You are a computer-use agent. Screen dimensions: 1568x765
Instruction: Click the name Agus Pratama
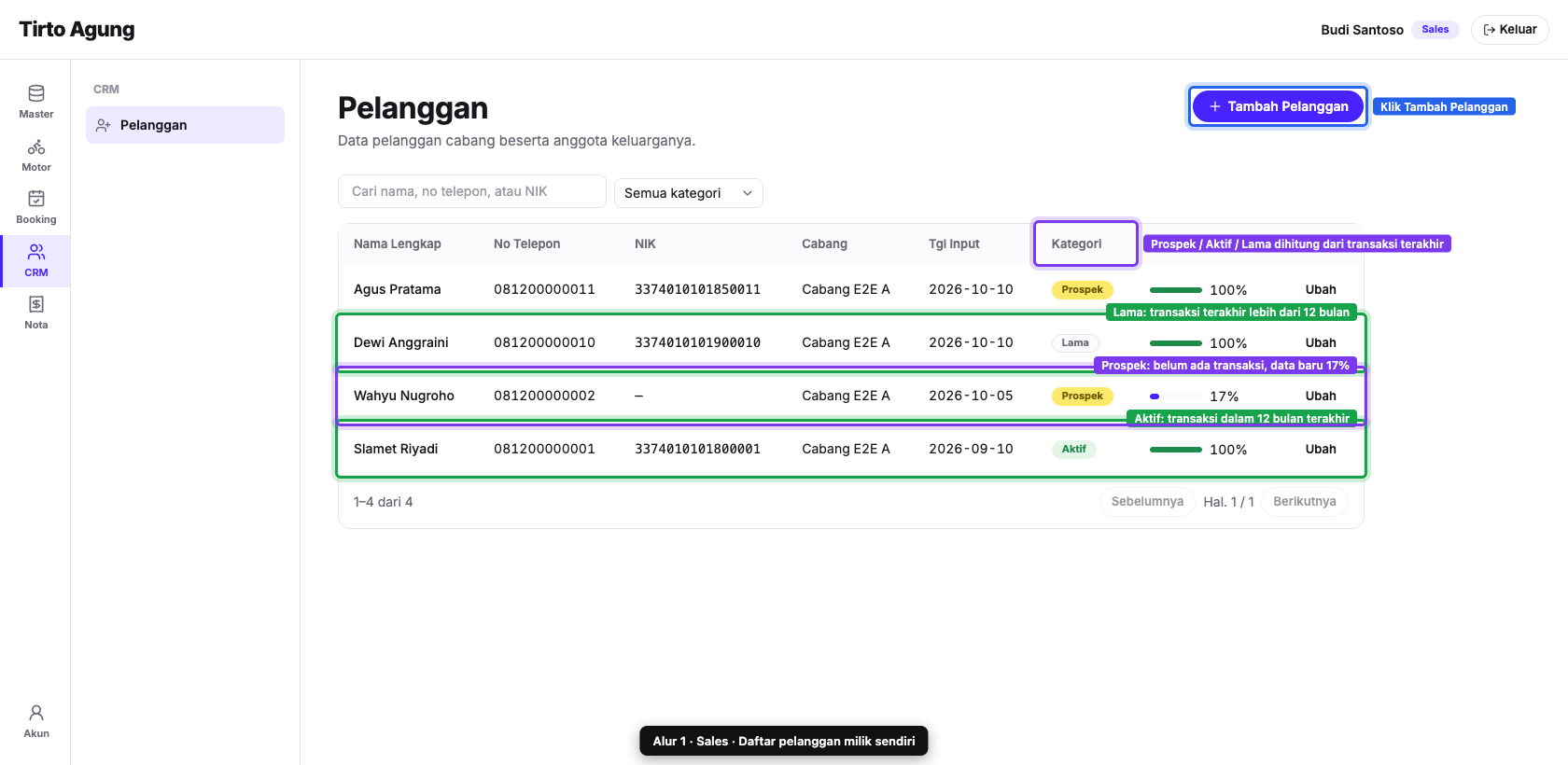click(x=398, y=290)
